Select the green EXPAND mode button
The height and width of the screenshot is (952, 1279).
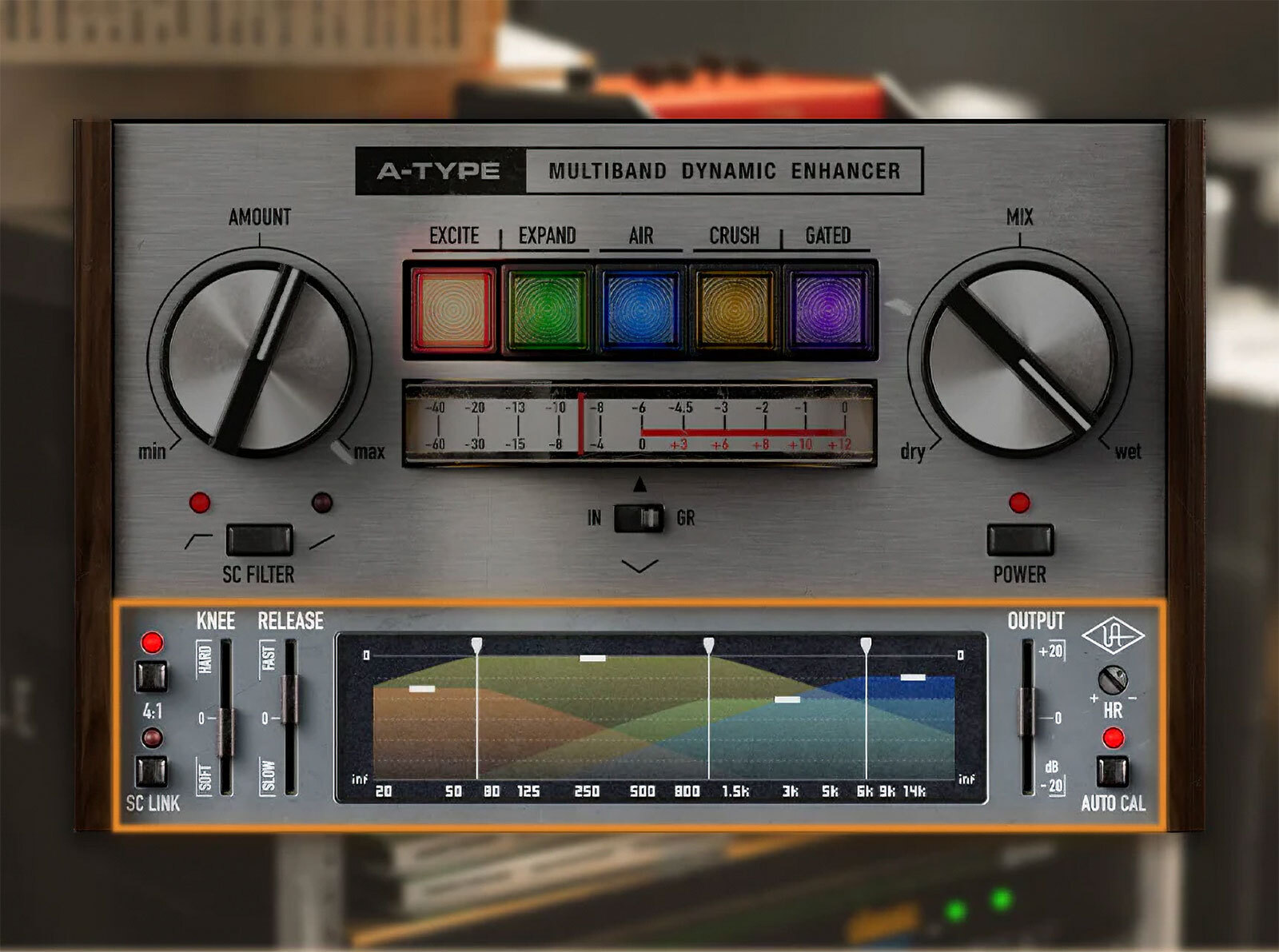pyautogui.click(x=547, y=310)
